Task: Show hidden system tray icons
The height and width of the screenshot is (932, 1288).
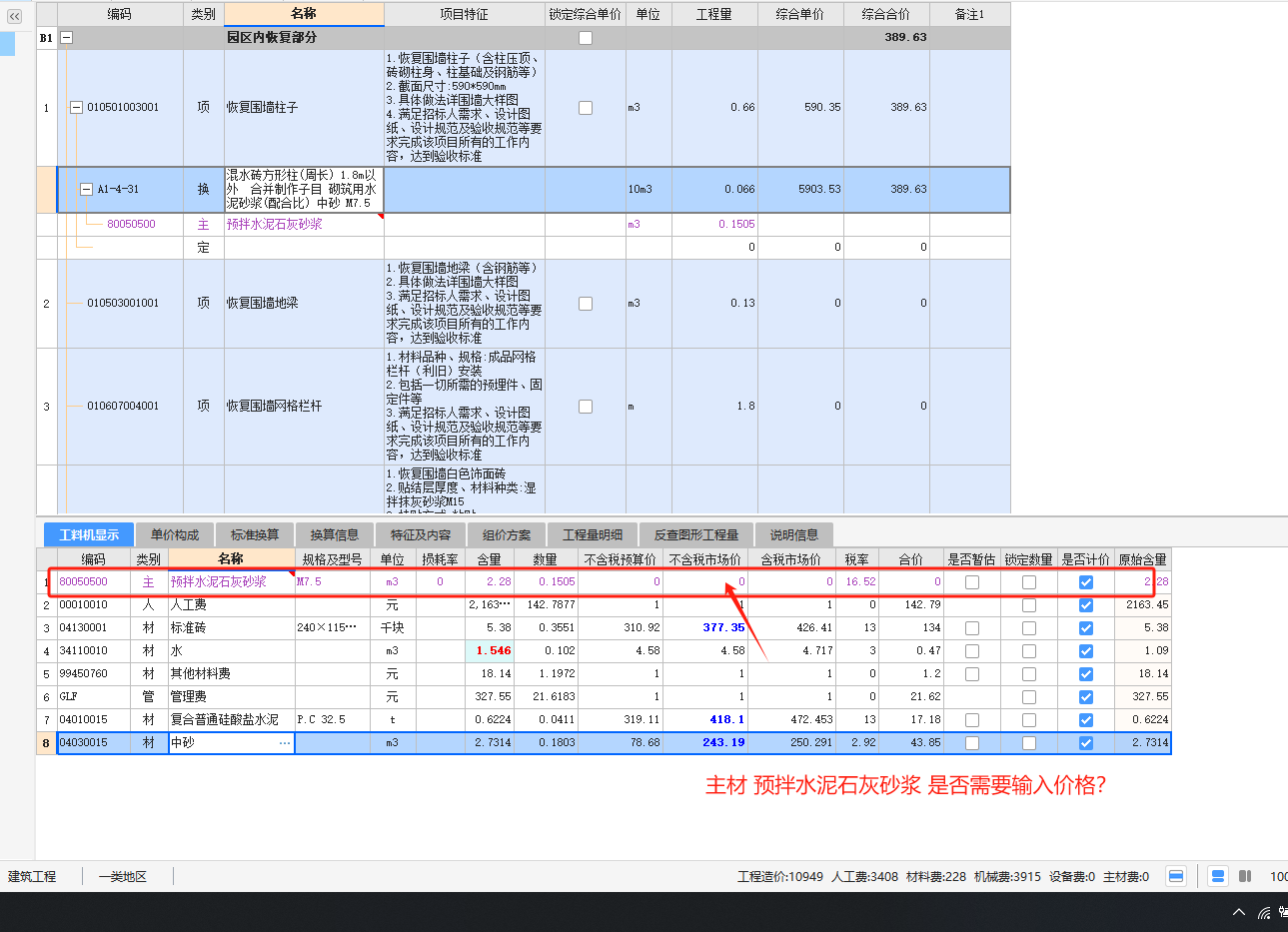Action: tap(1239, 912)
